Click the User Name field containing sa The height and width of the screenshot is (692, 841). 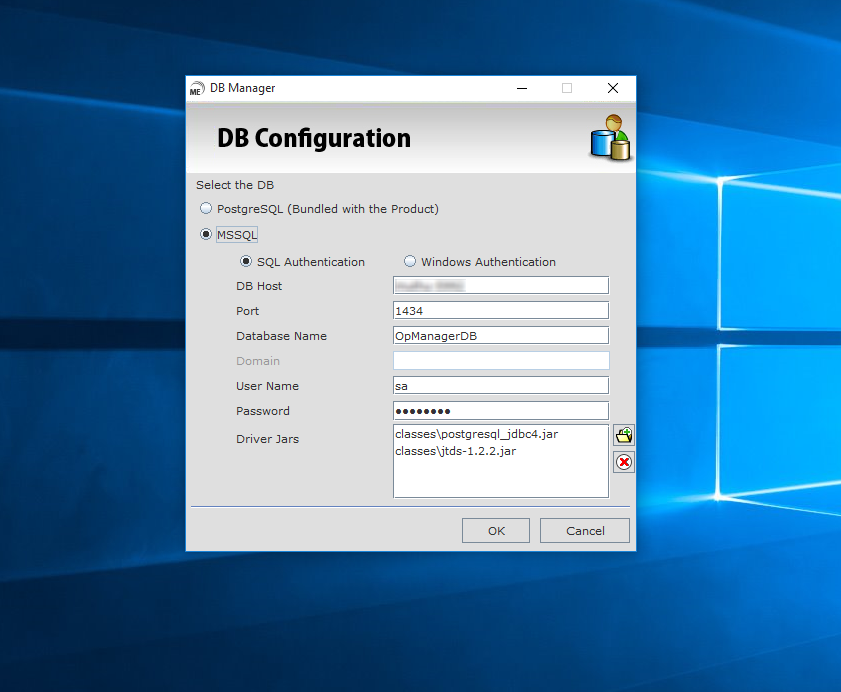tap(500, 386)
